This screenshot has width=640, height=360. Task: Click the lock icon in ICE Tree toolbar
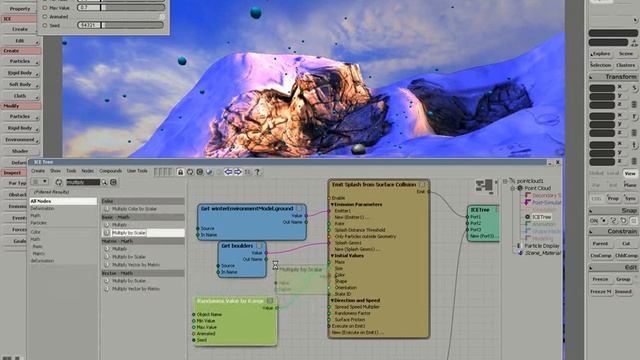[180, 172]
